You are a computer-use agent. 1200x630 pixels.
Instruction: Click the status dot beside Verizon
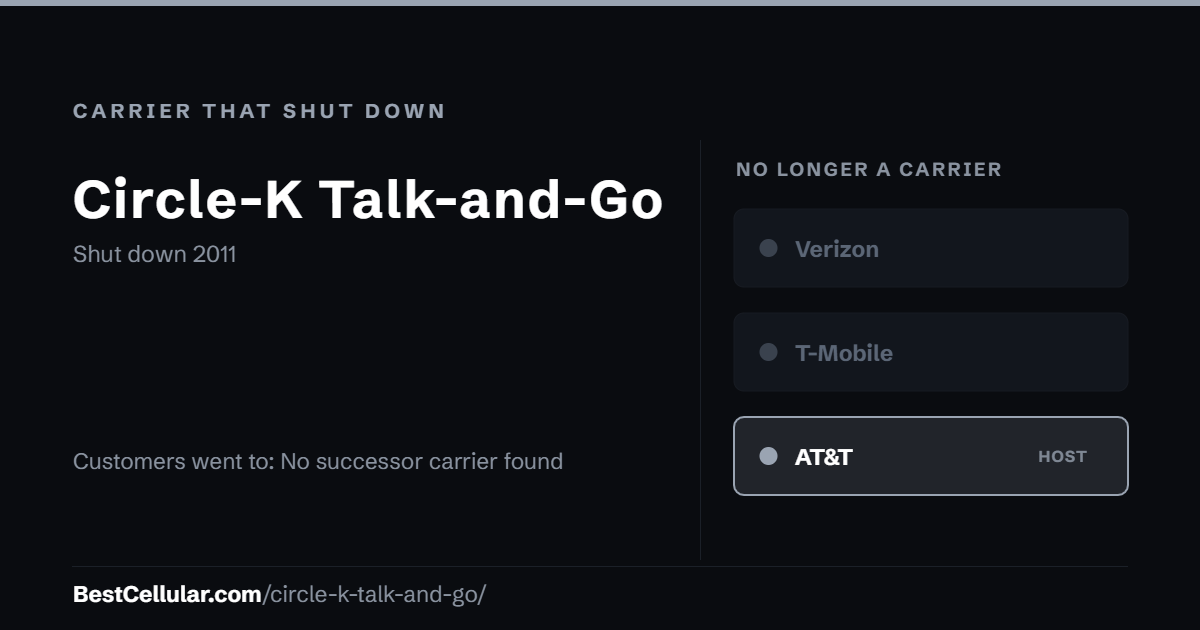pyautogui.click(x=768, y=248)
